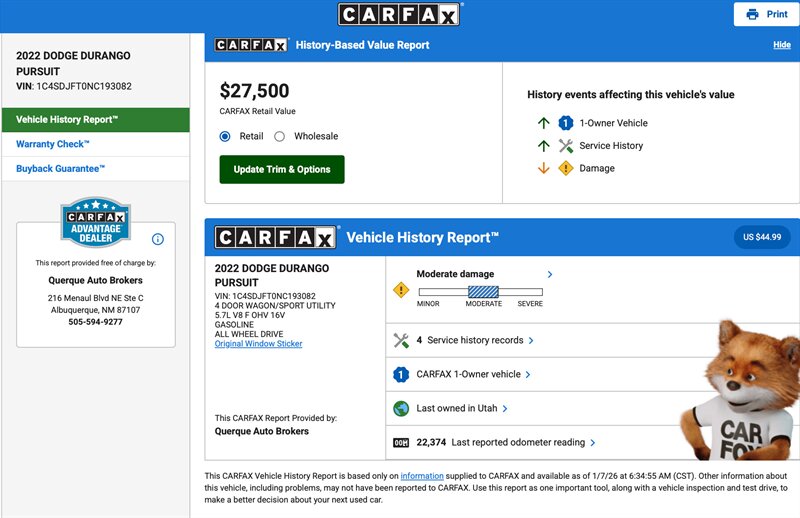Click the Update Trim & Options button
The height and width of the screenshot is (518, 800).
pyautogui.click(x=282, y=169)
